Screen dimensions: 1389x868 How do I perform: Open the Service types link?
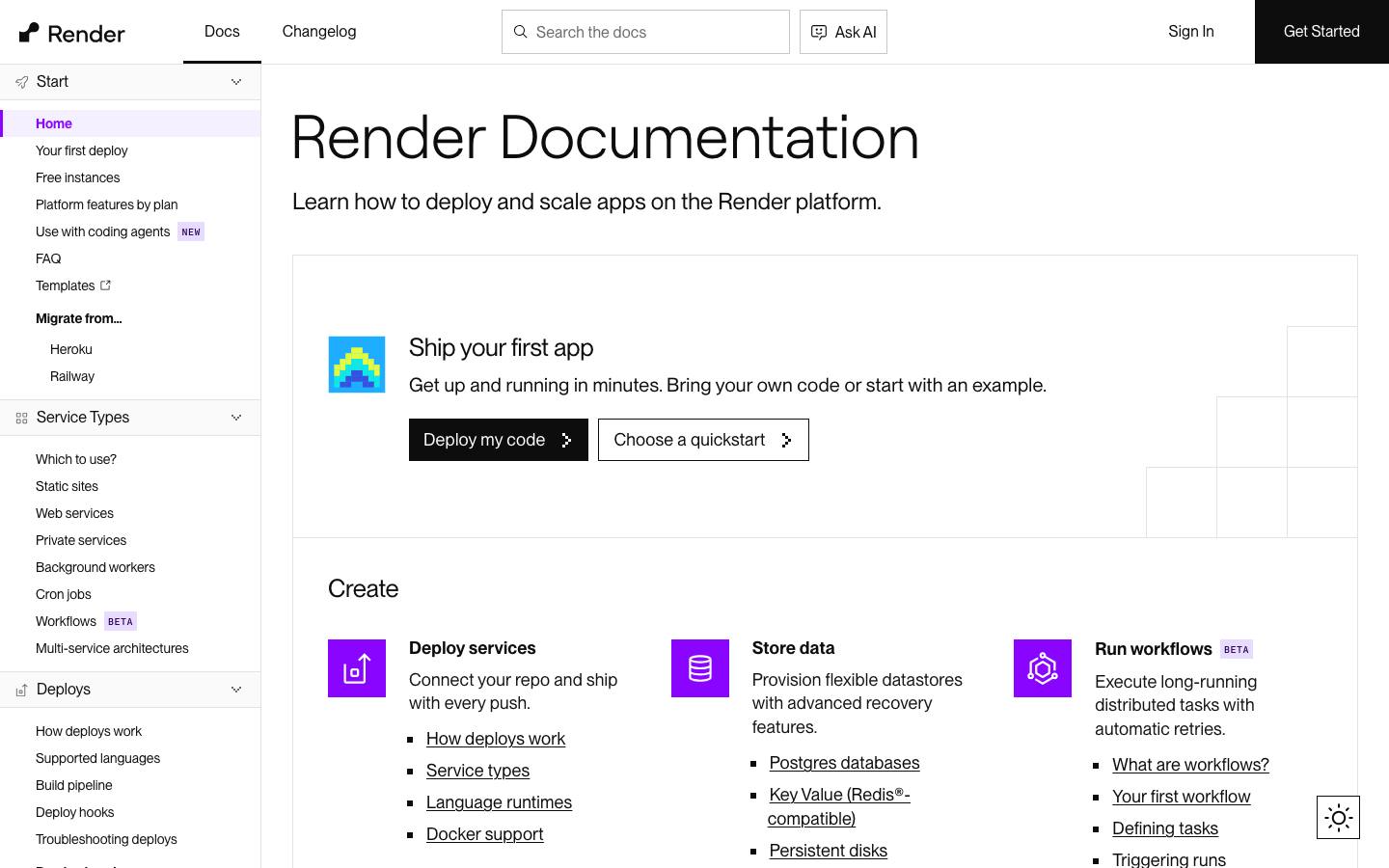(x=477, y=771)
